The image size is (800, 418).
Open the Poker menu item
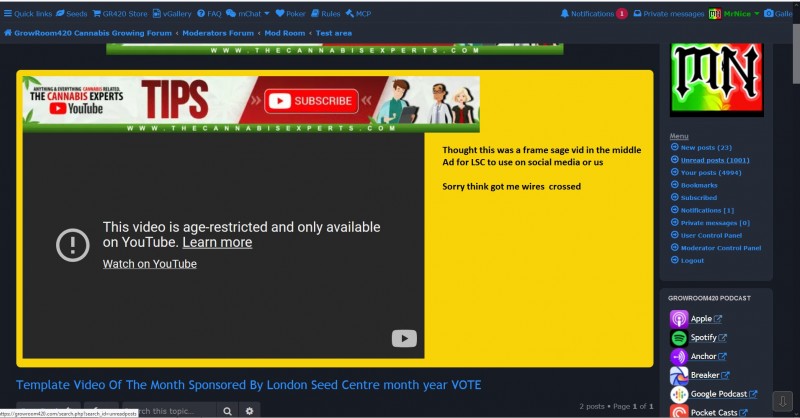pos(292,14)
